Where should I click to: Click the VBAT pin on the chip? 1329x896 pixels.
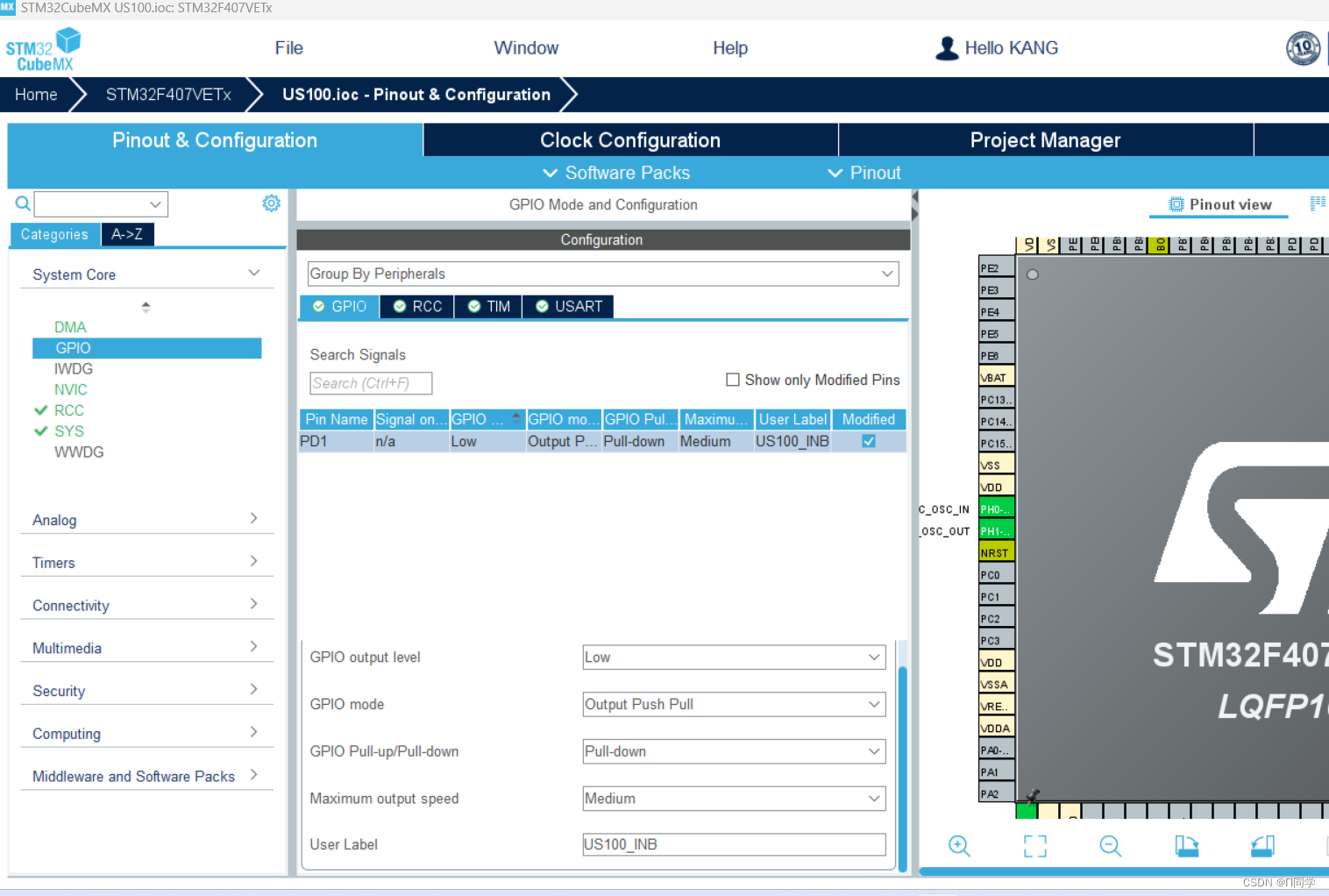click(997, 378)
